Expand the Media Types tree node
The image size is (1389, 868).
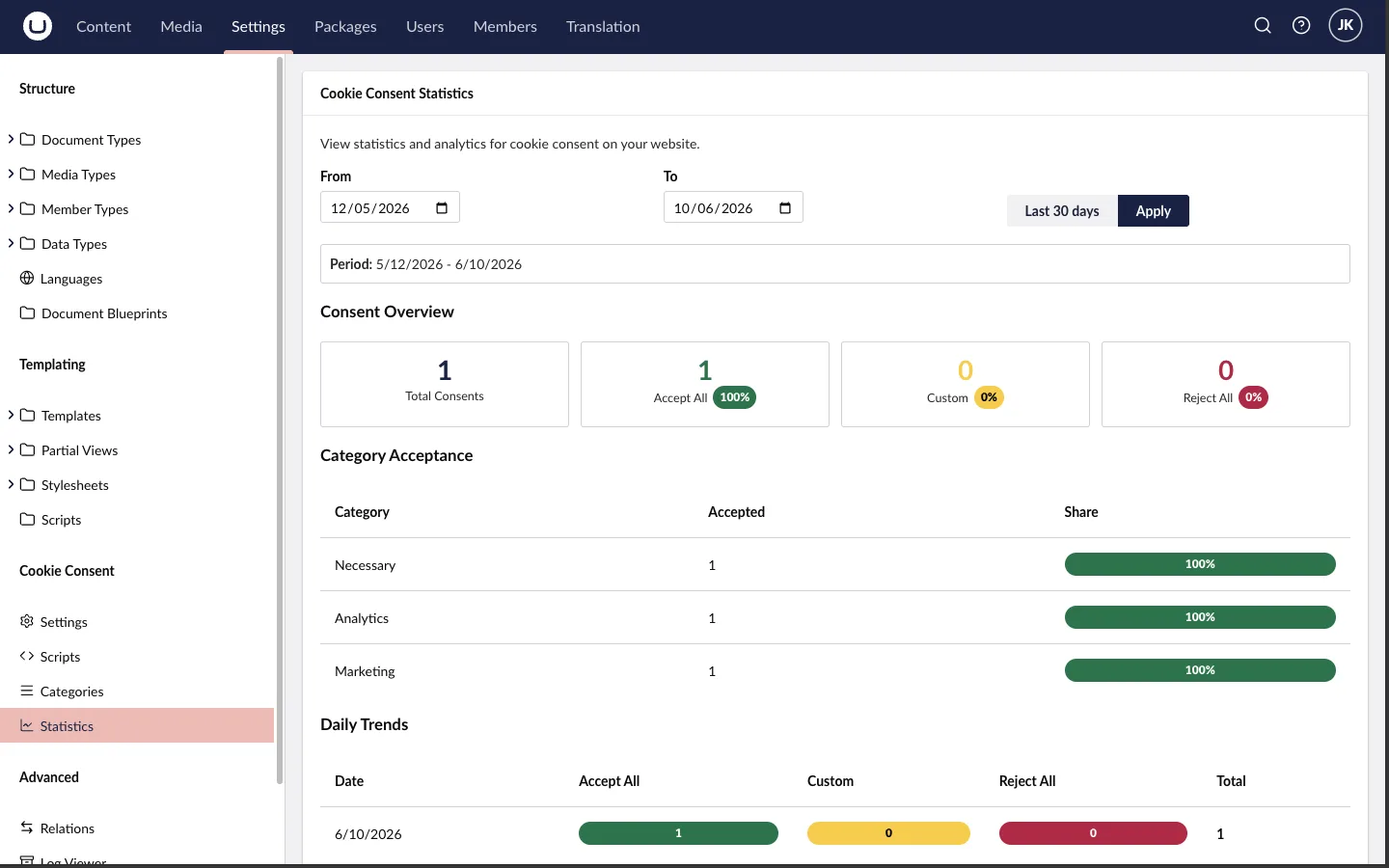point(11,175)
